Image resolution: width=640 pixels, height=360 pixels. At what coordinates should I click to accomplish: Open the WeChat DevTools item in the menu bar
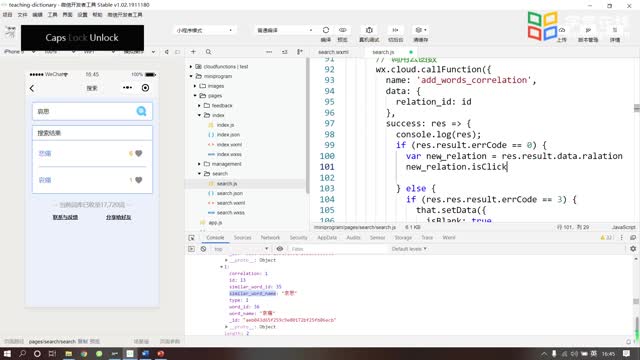(x=125, y=15)
